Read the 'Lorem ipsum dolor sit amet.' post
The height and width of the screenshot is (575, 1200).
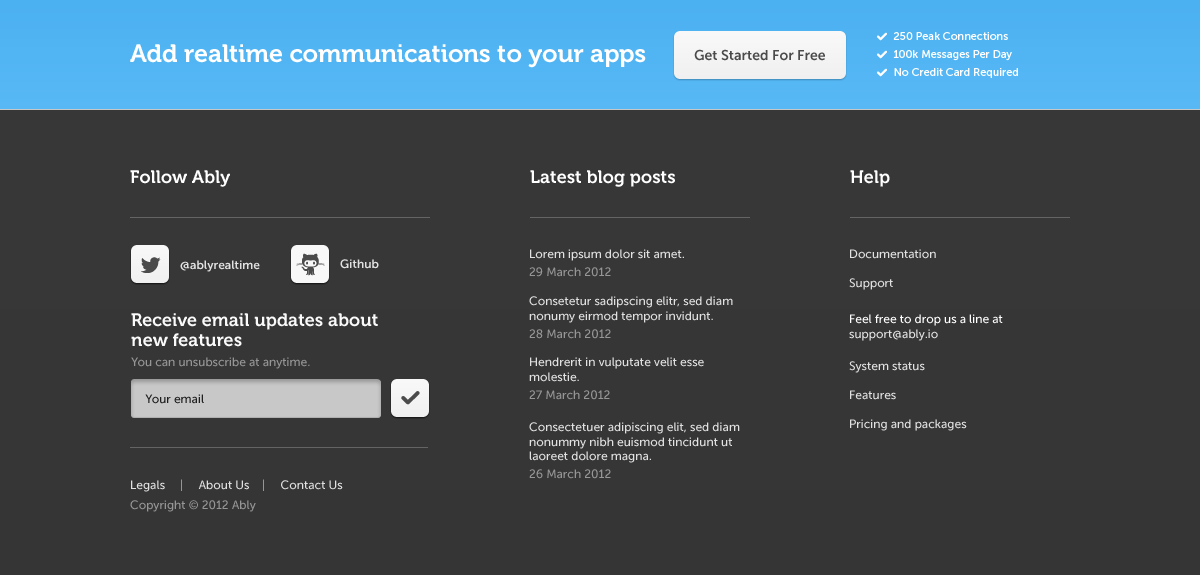(x=607, y=254)
